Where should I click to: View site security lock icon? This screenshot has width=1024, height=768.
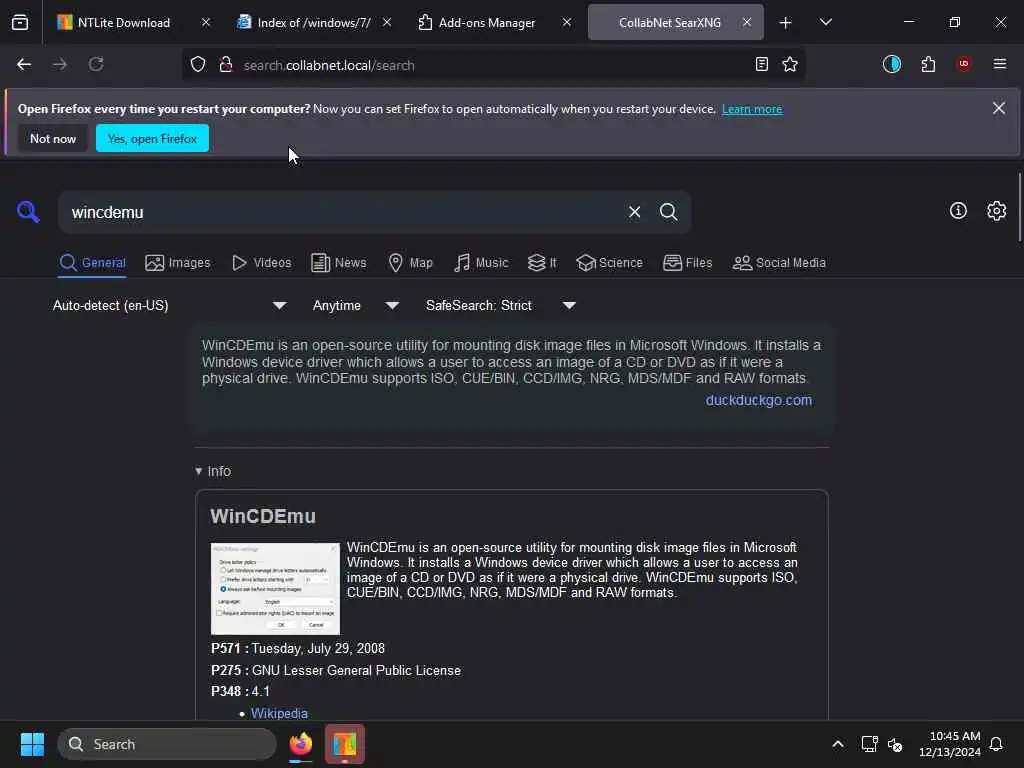coord(226,65)
